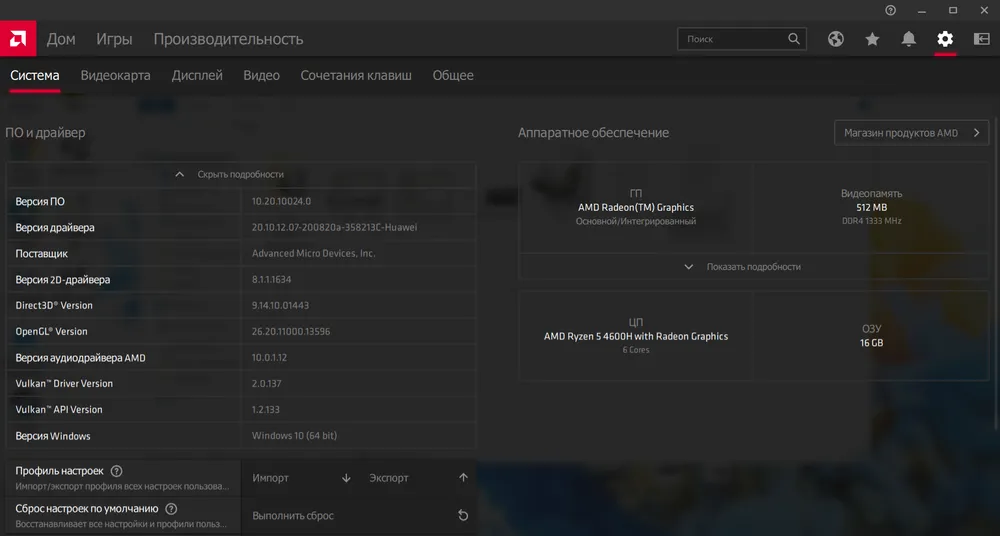Image resolution: width=1000 pixels, height=536 pixels.
Task: Show help for Сброс настроек по умолчанию
Action: click(171, 509)
